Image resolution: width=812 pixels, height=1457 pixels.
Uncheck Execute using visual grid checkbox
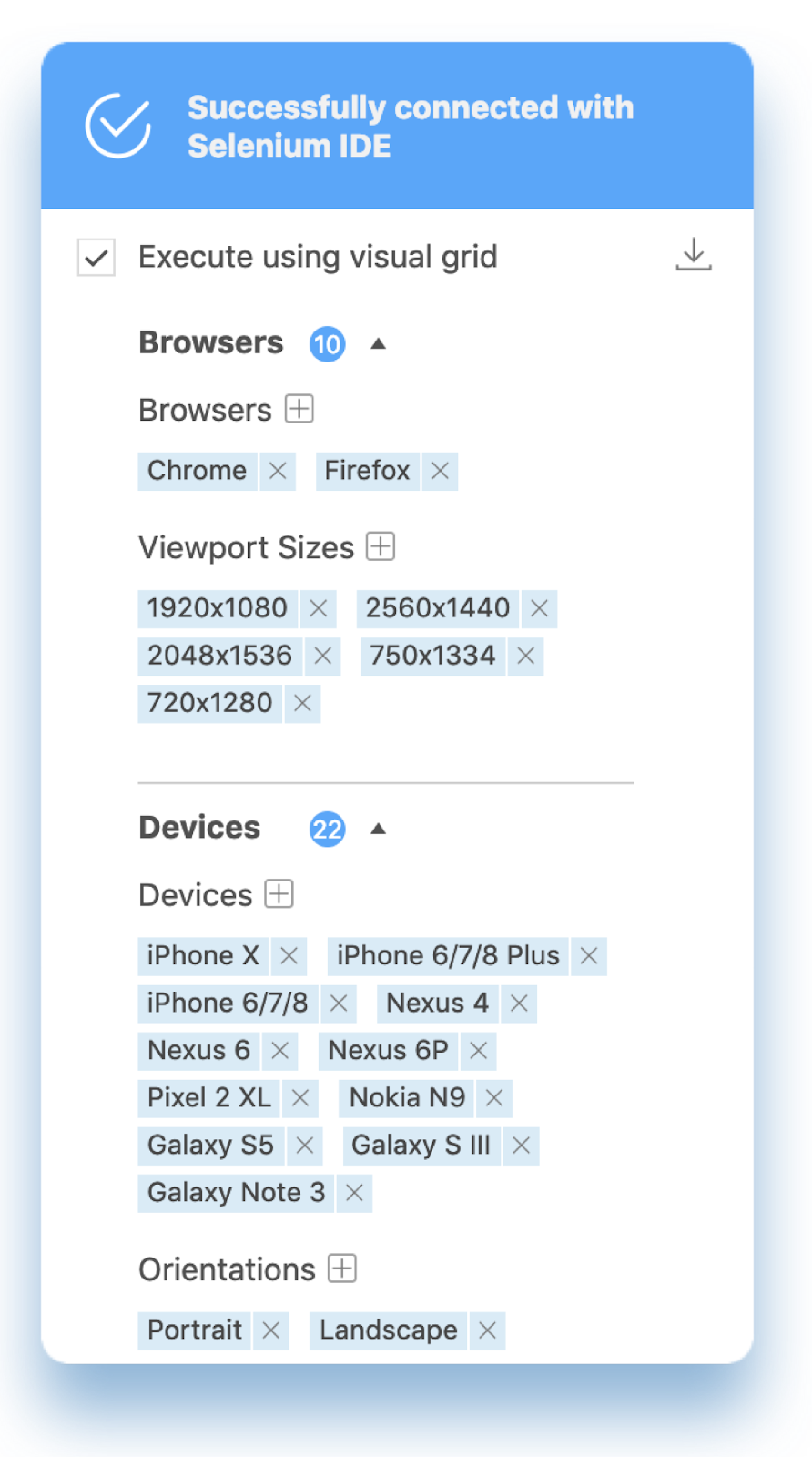click(96, 258)
